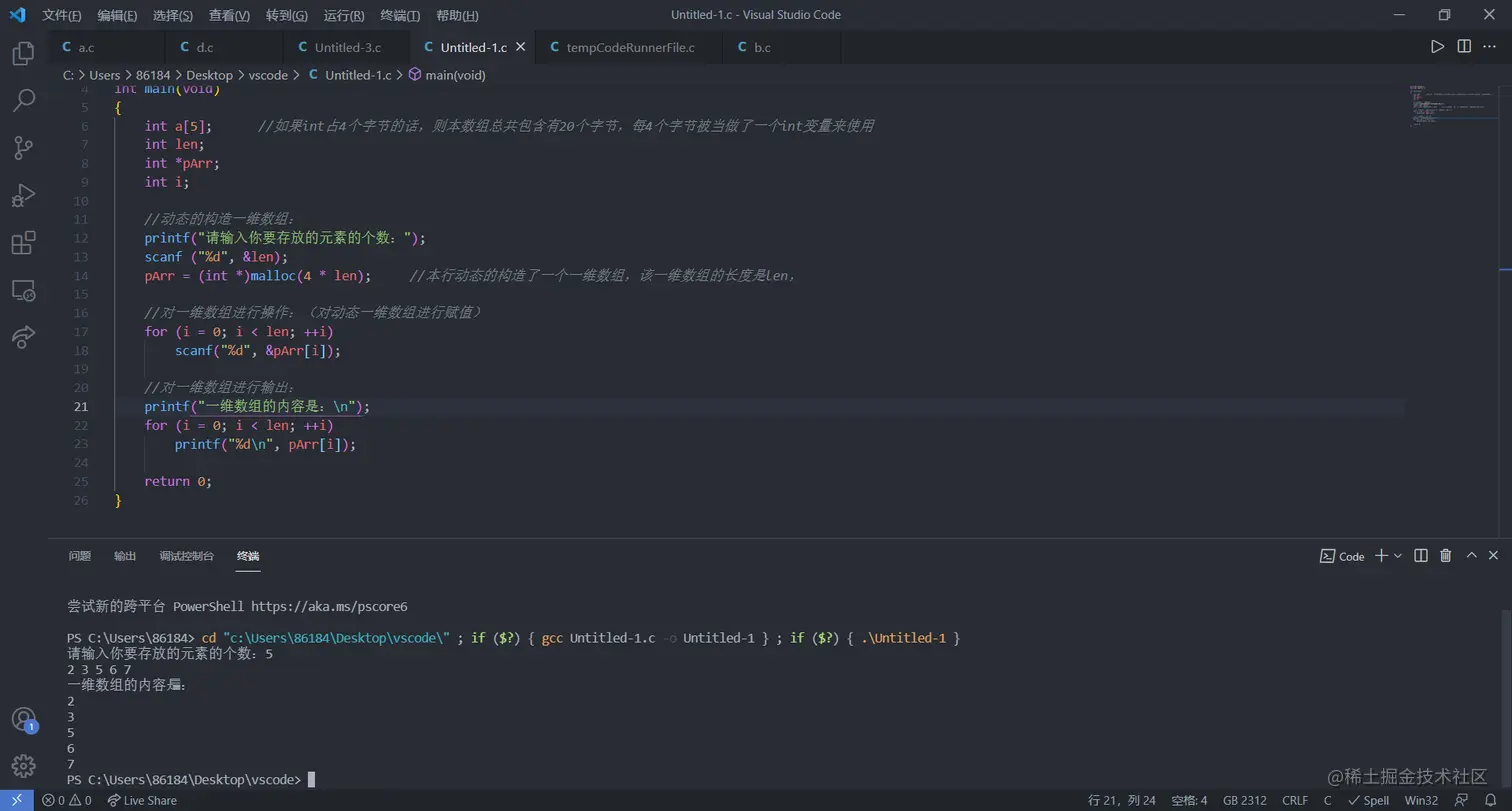Viewport: 1512px width, 811px height.
Task: Expand the vscode breadcrumb segment
Action: (267, 75)
